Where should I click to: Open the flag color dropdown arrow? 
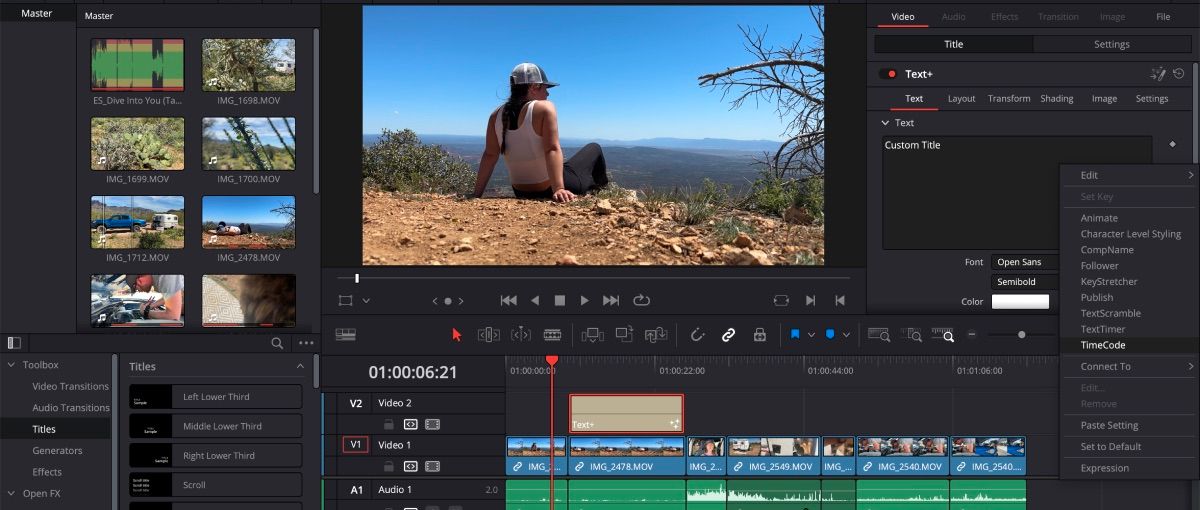pyautogui.click(x=811, y=335)
